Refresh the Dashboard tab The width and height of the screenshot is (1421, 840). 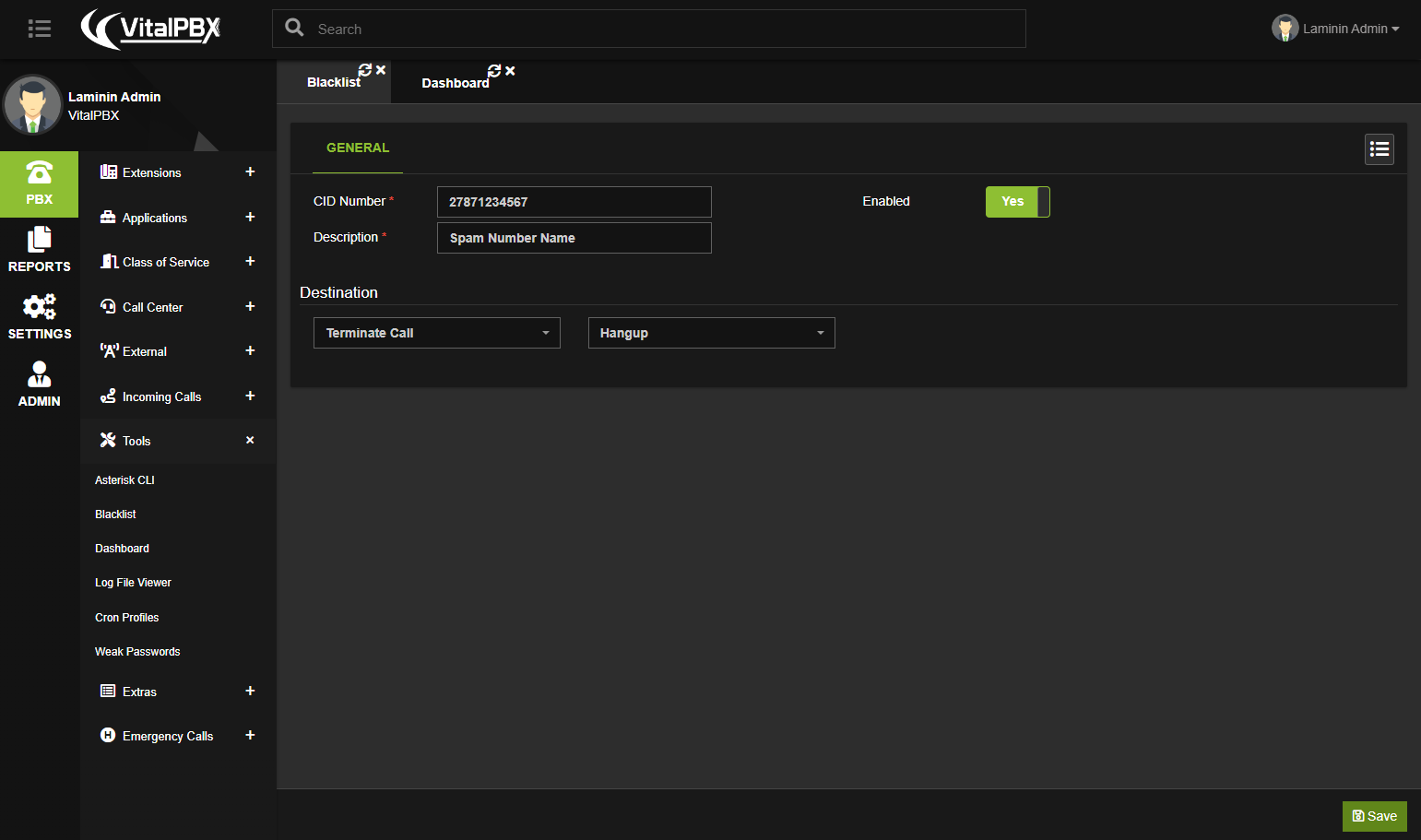coord(494,71)
